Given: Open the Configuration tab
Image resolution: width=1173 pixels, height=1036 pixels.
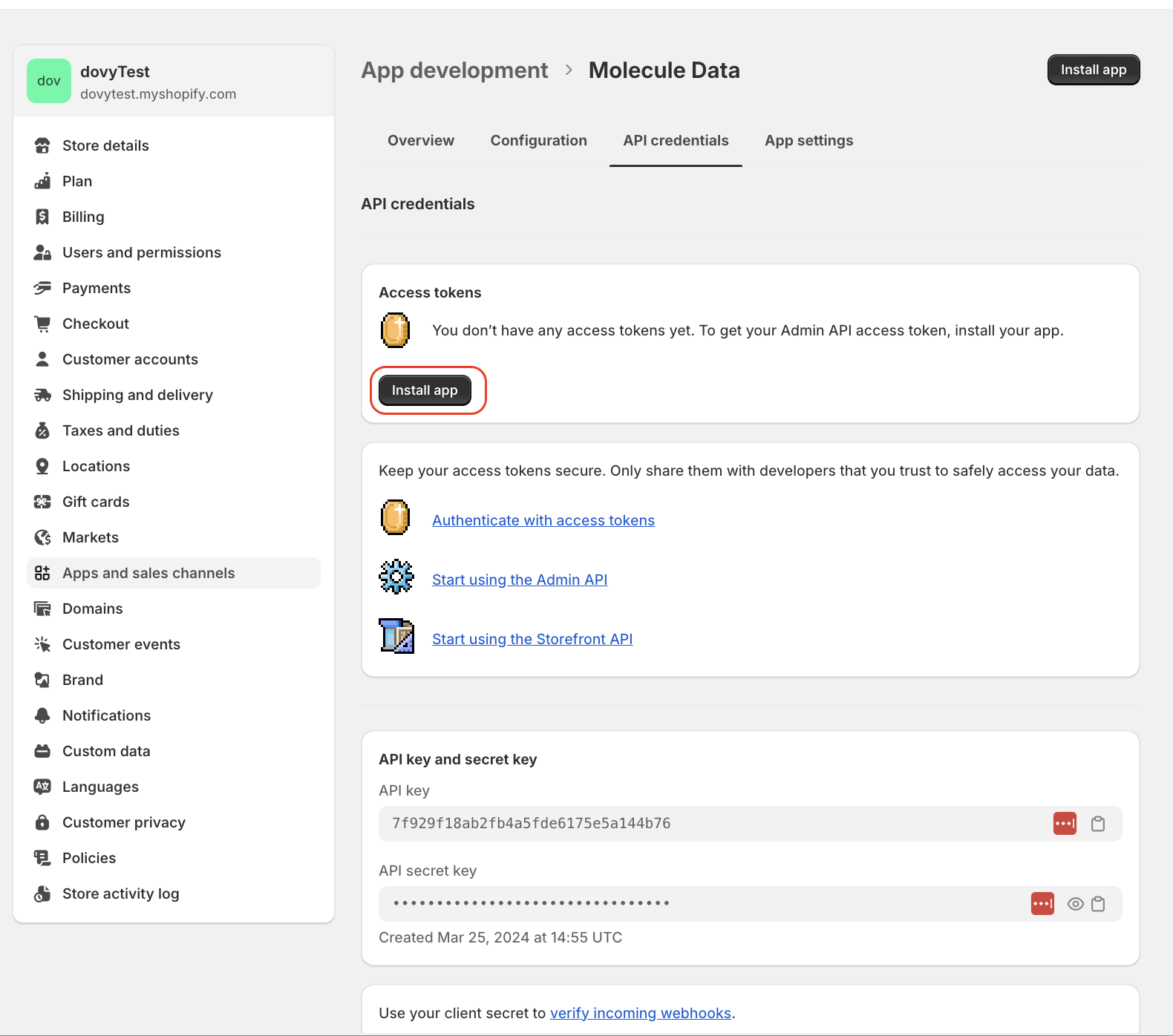Looking at the screenshot, I should click(538, 140).
